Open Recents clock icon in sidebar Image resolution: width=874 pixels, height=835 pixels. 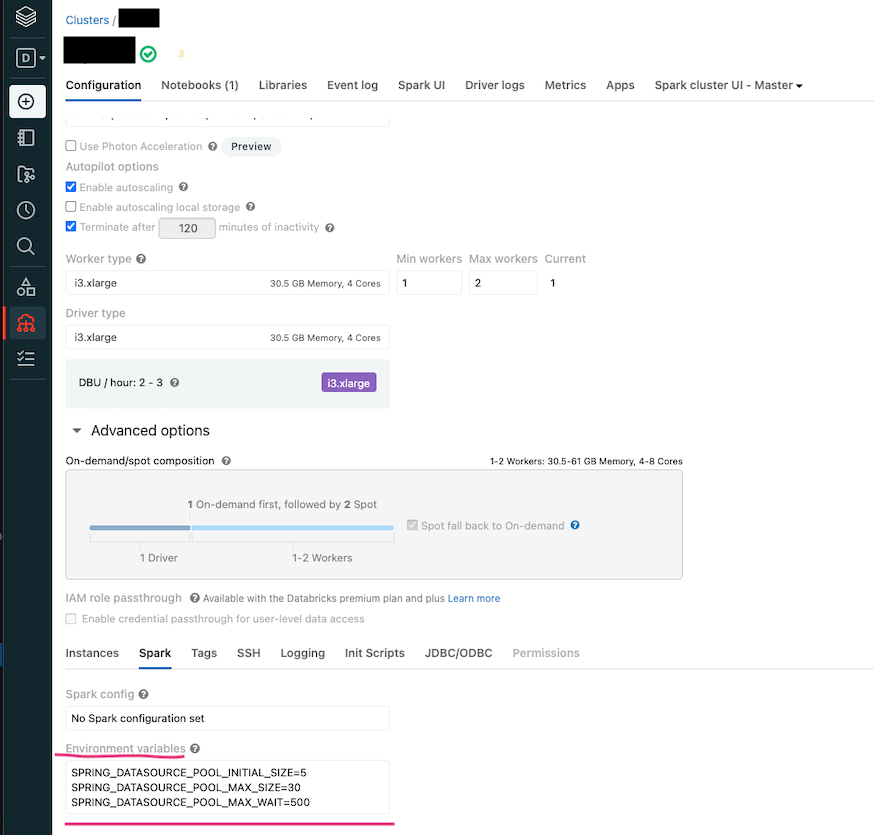click(x=27, y=209)
